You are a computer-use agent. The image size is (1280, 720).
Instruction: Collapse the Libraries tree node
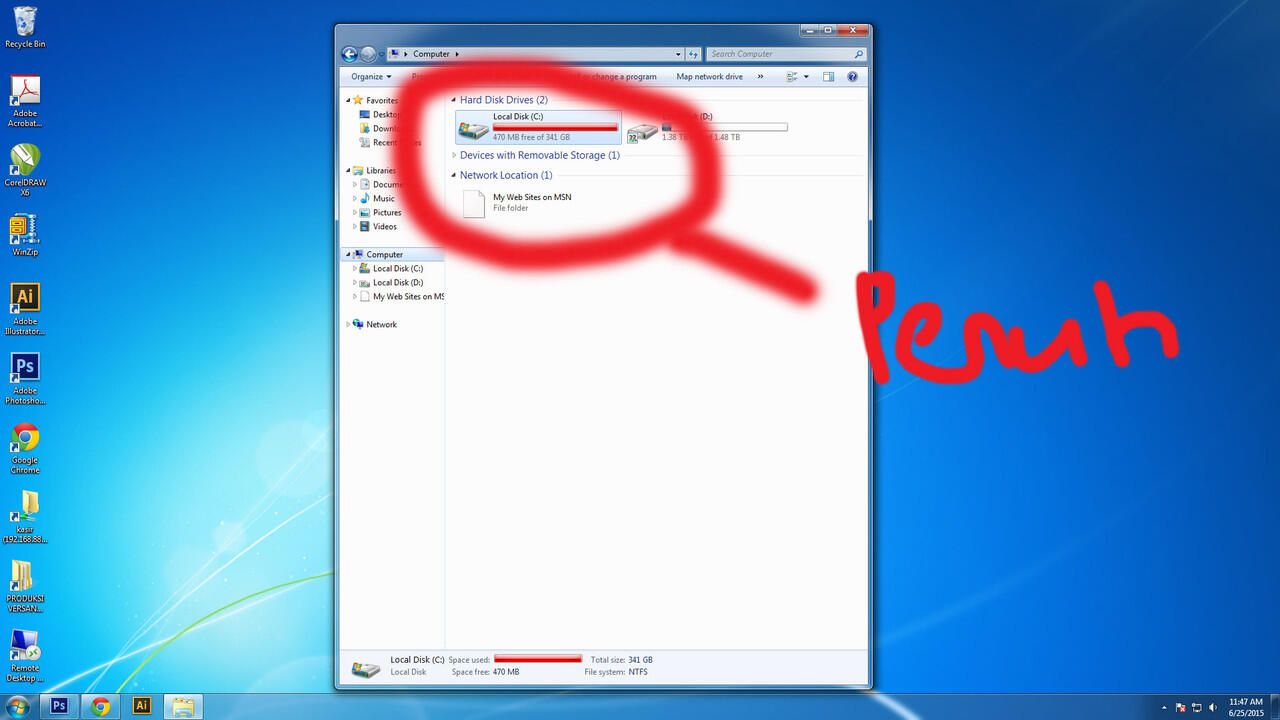pos(349,170)
